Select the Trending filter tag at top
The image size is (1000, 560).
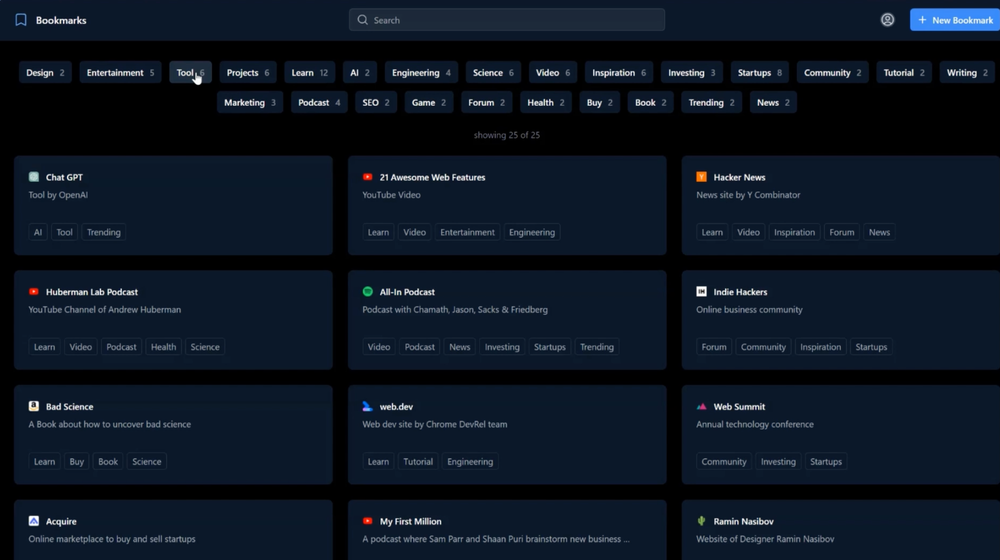click(x=711, y=103)
